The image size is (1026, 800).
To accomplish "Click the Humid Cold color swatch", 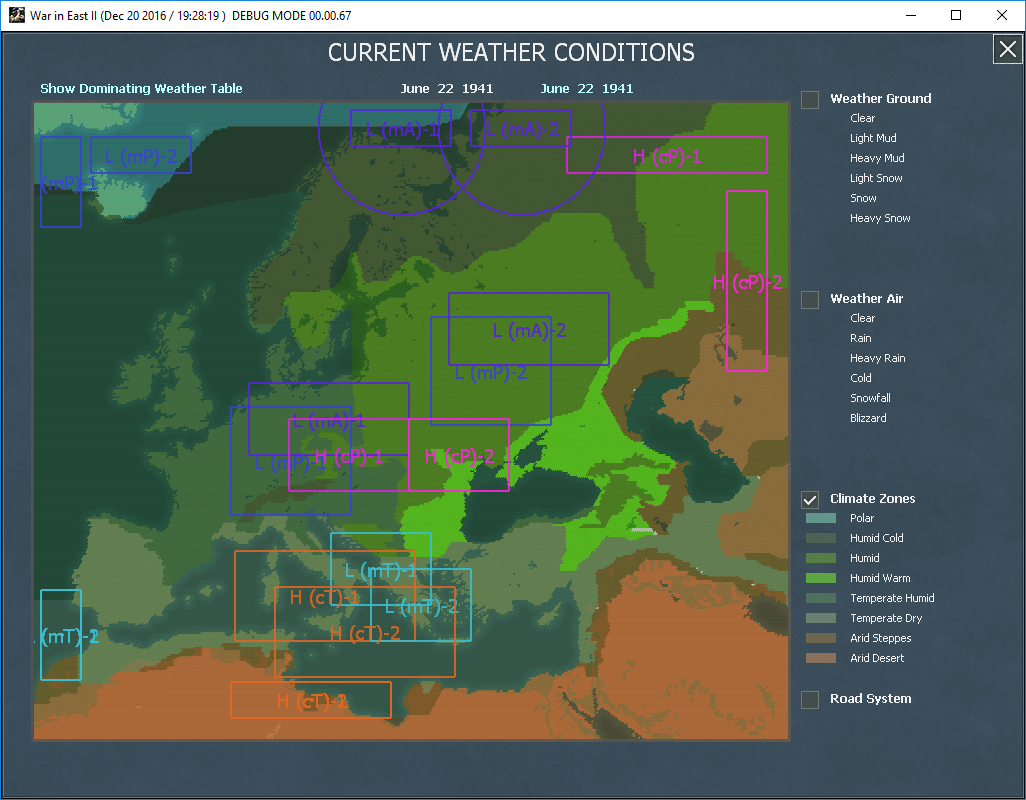I will pyautogui.click(x=821, y=538).
